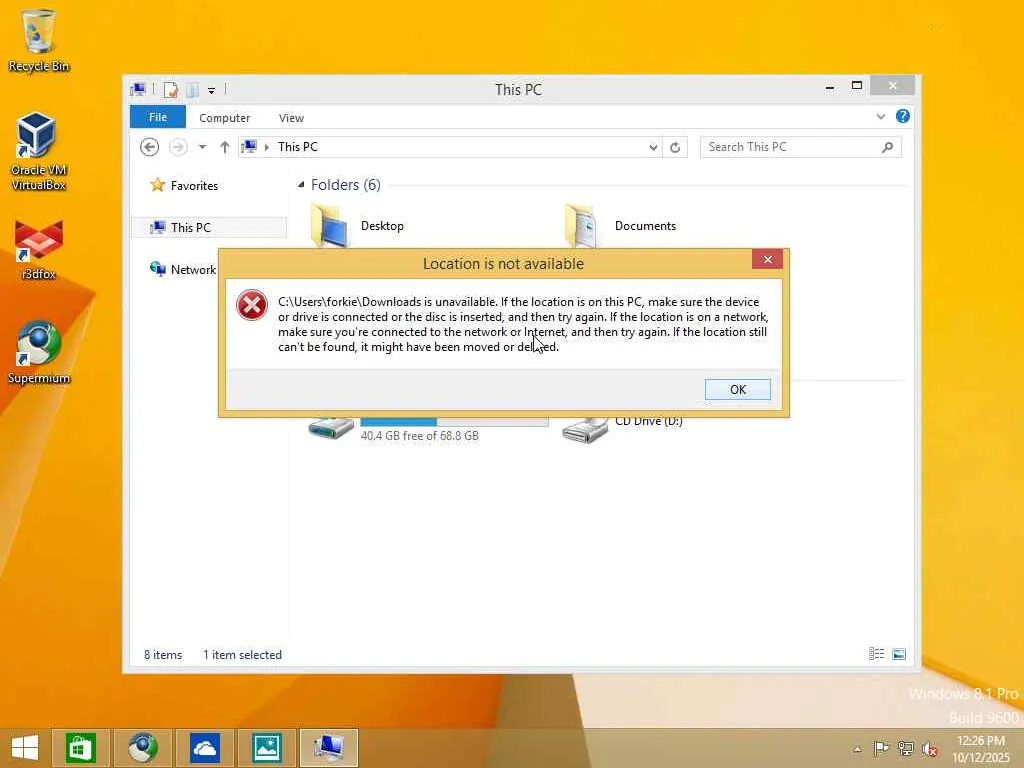Click the 40.4 GB free of 68.8 GB text
The image size is (1024, 768).
(x=419, y=436)
